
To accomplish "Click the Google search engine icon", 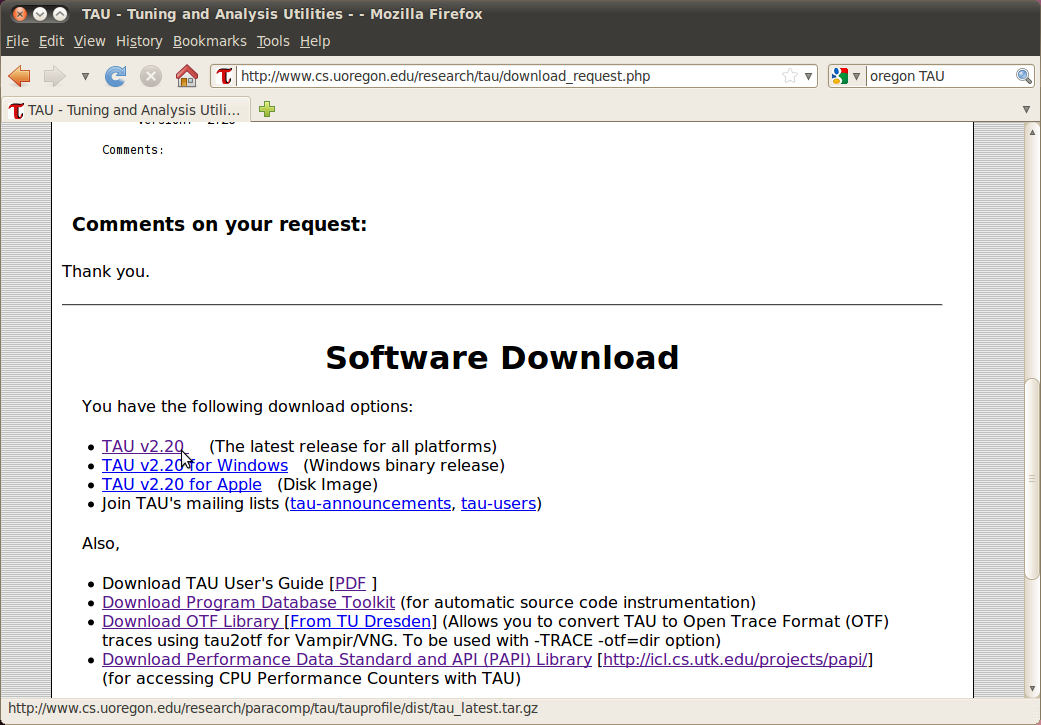I will 839,76.
